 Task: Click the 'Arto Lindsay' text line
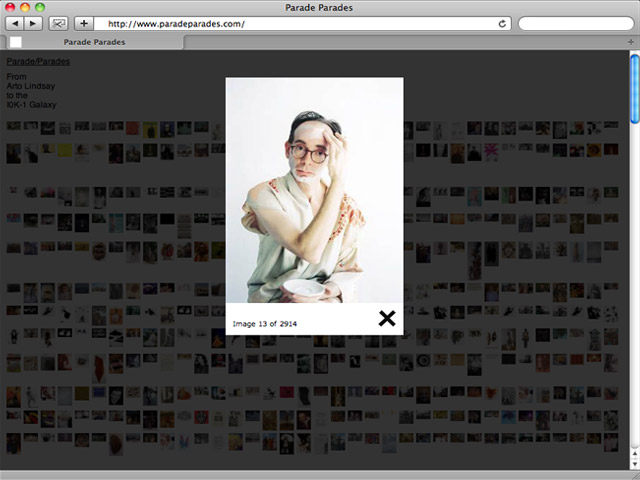coord(31,86)
